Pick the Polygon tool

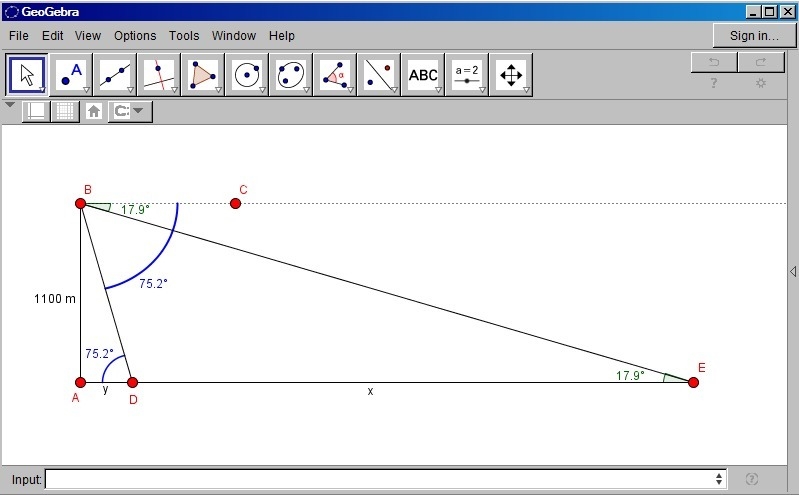203,75
